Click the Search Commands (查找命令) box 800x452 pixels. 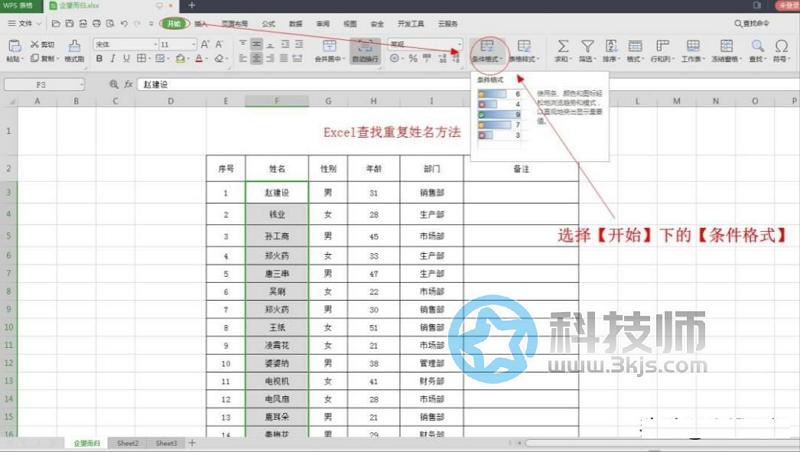click(752, 23)
